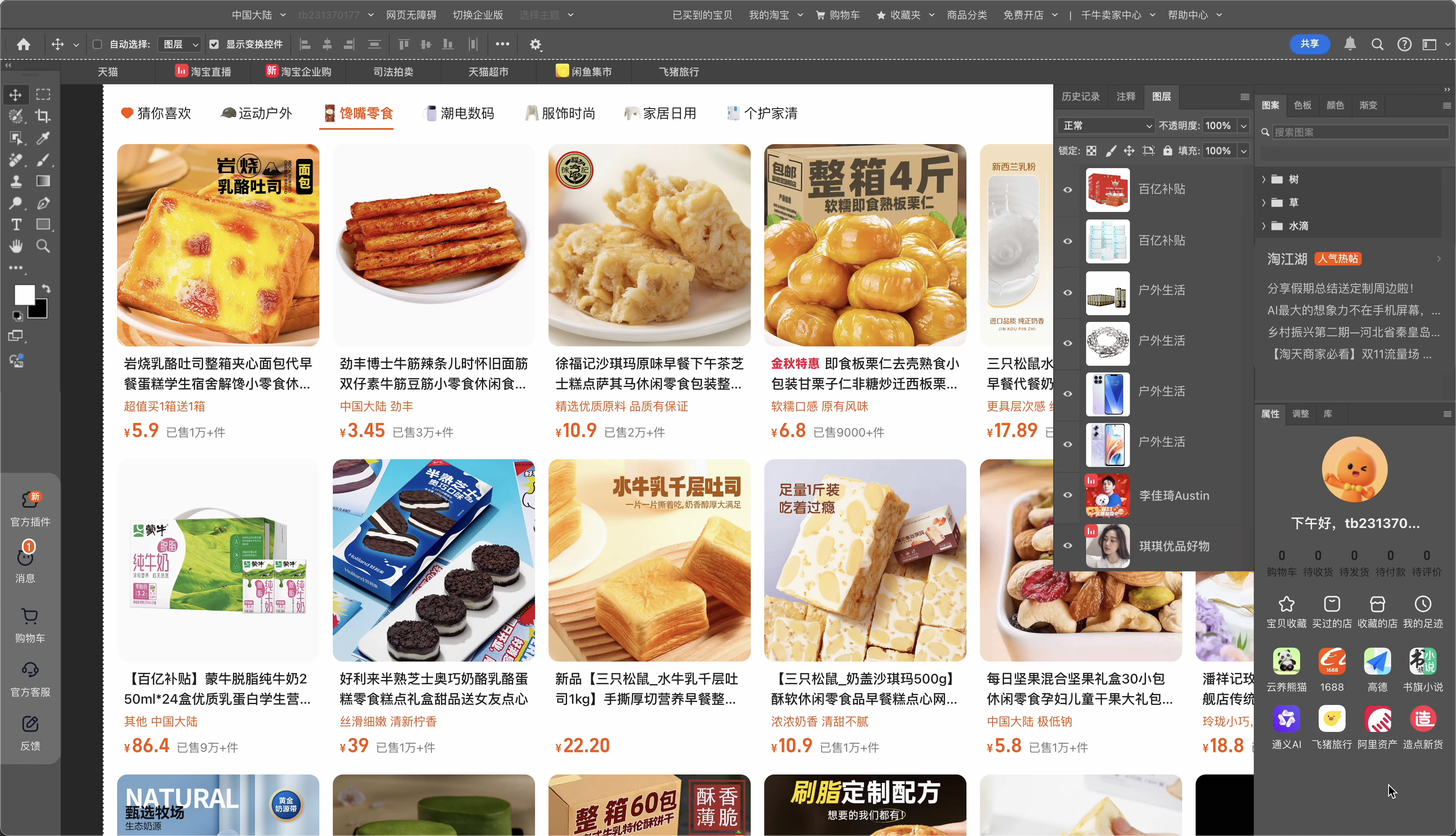Toggle visibility of 户外生活 layer
The width and height of the screenshot is (1456, 836).
(x=1068, y=293)
